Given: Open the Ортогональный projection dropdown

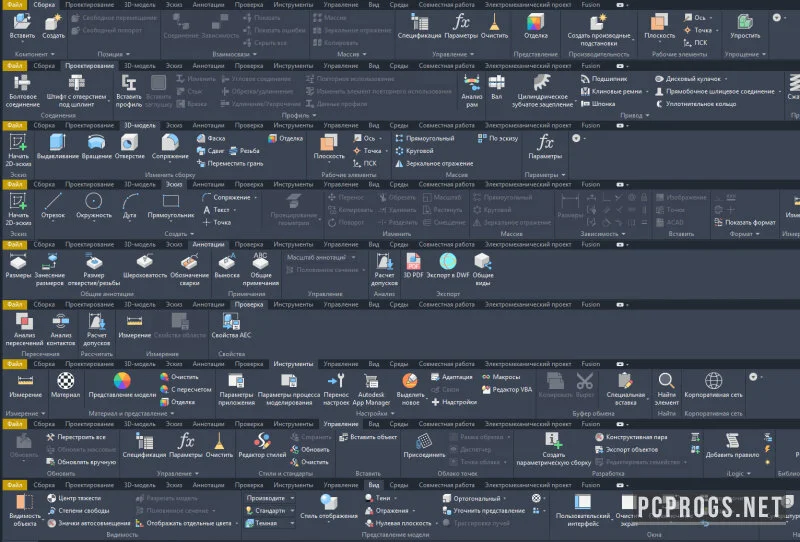Looking at the screenshot, I should click(x=474, y=498).
